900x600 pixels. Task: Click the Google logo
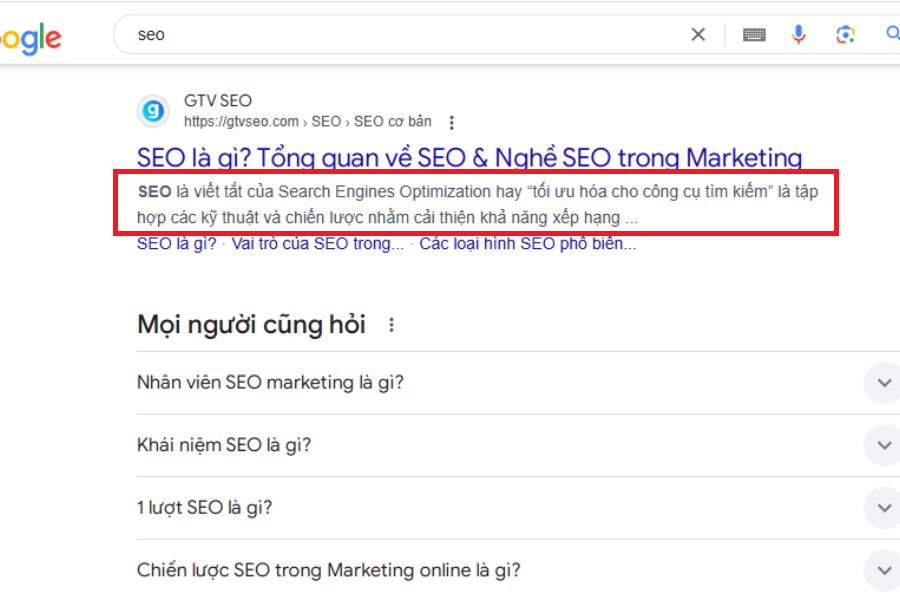(x=30, y=36)
